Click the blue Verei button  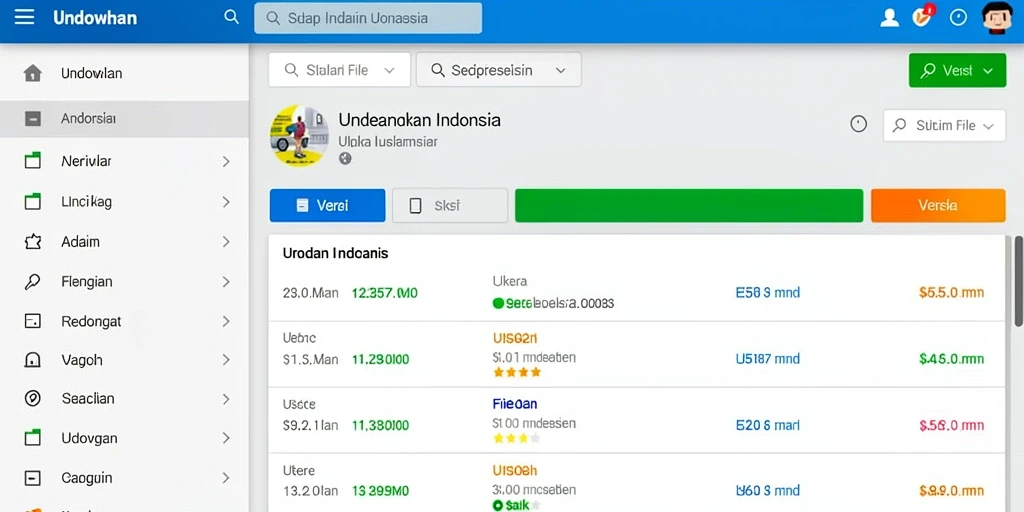pos(327,206)
